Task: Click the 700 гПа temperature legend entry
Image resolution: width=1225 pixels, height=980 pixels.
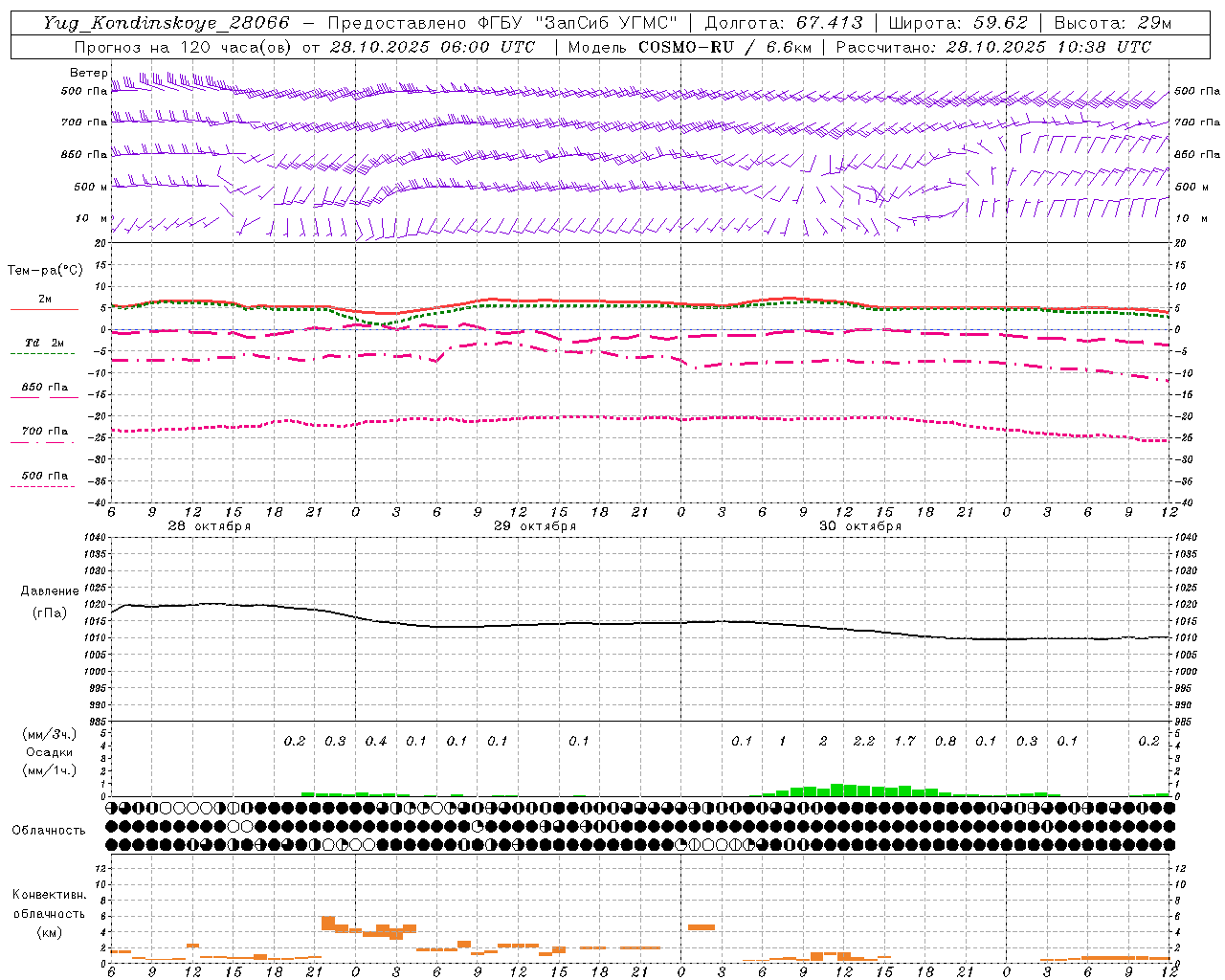Action: (45, 432)
